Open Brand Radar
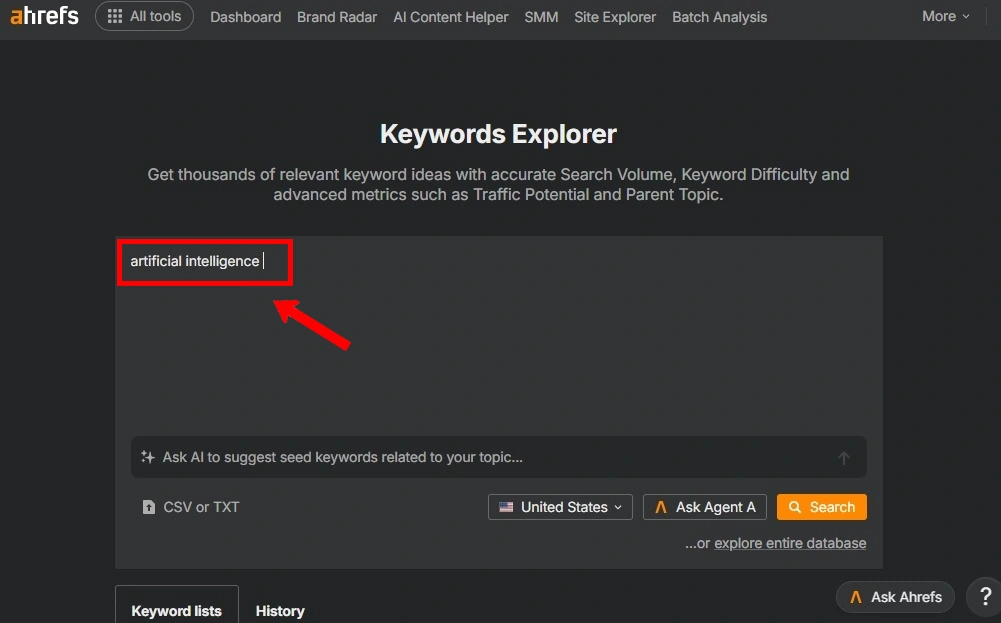1001x623 pixels. 337,17
